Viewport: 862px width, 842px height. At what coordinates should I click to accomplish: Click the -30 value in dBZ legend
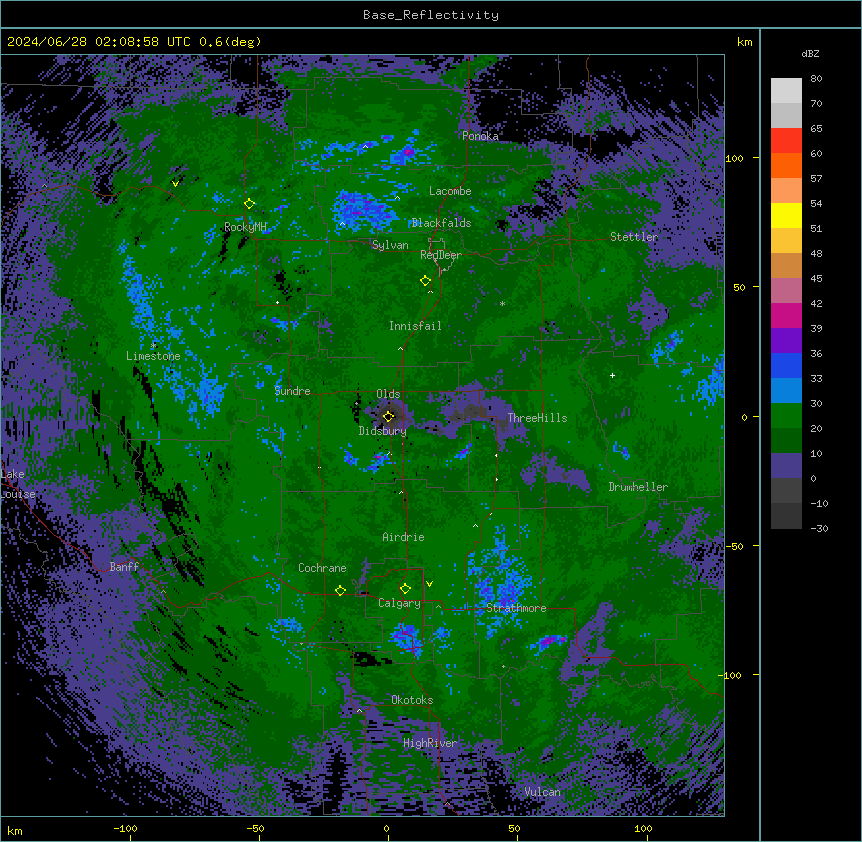pyautogui.click(x=819, y=529)
